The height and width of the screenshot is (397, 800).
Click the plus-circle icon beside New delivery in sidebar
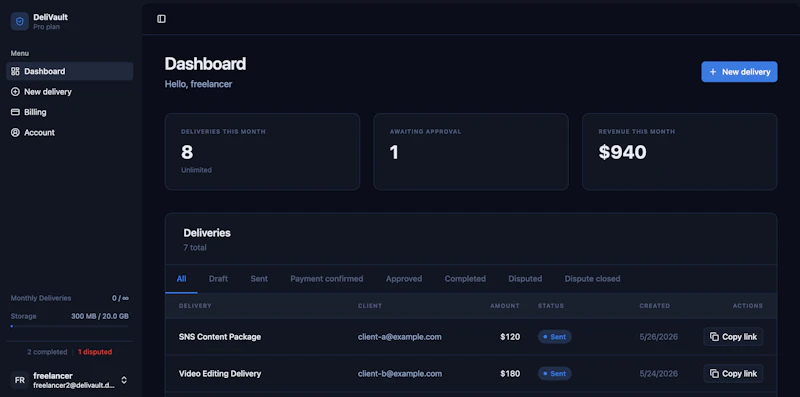click(15, 92)
